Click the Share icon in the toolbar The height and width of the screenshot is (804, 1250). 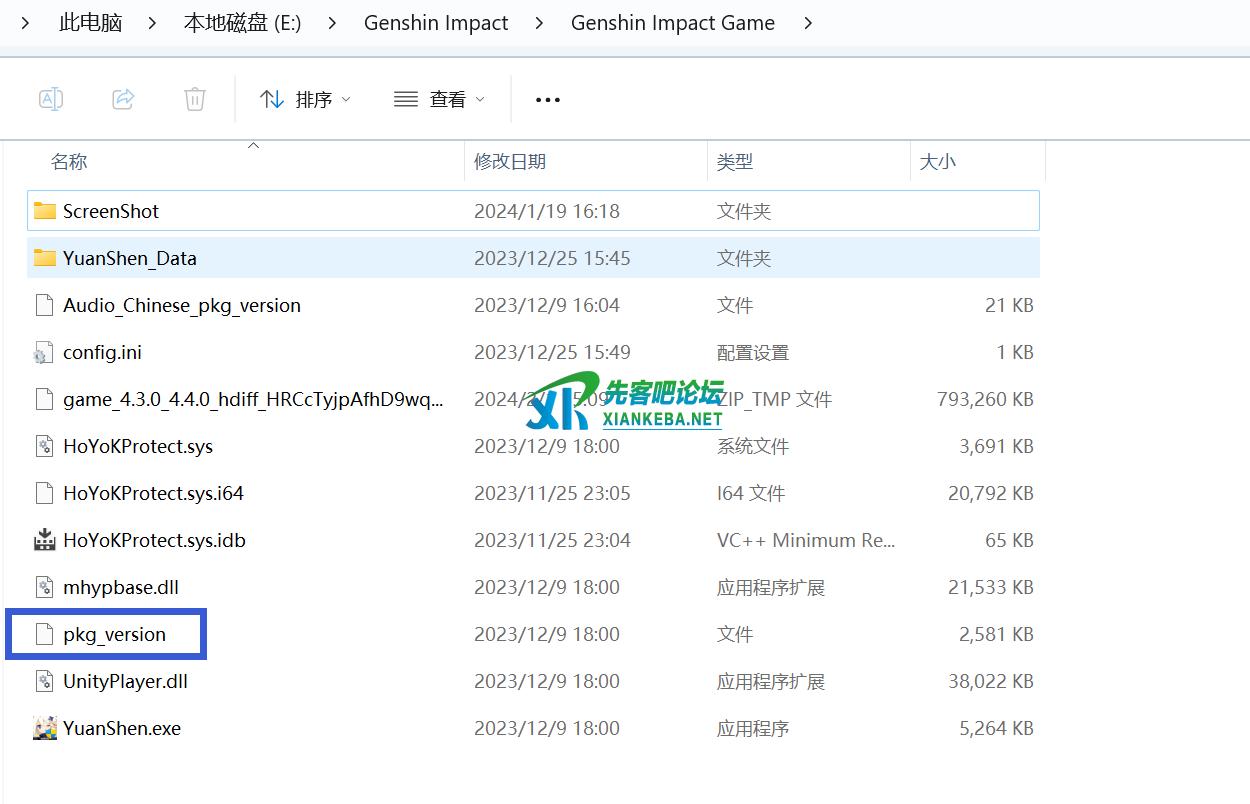tap(123, 99)
